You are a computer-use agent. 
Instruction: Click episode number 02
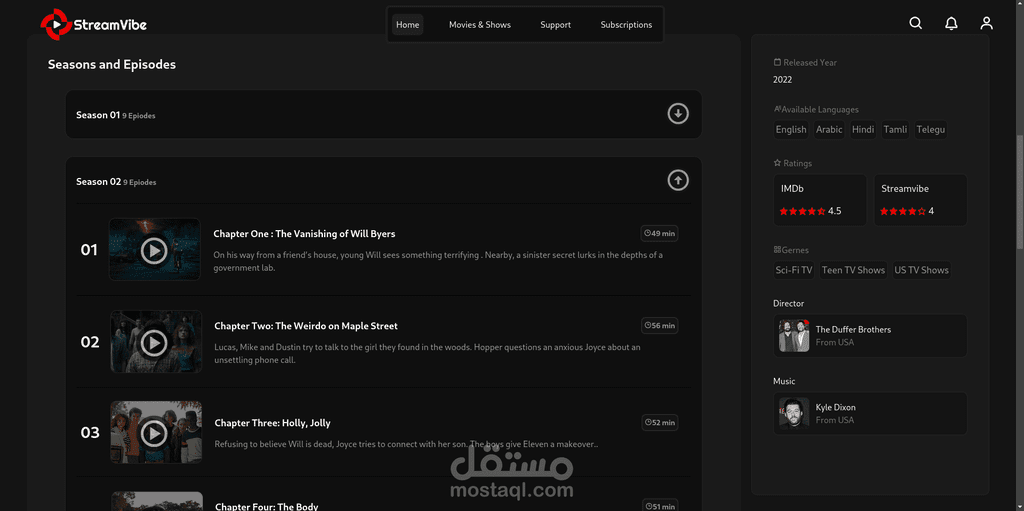click(89, 342)
